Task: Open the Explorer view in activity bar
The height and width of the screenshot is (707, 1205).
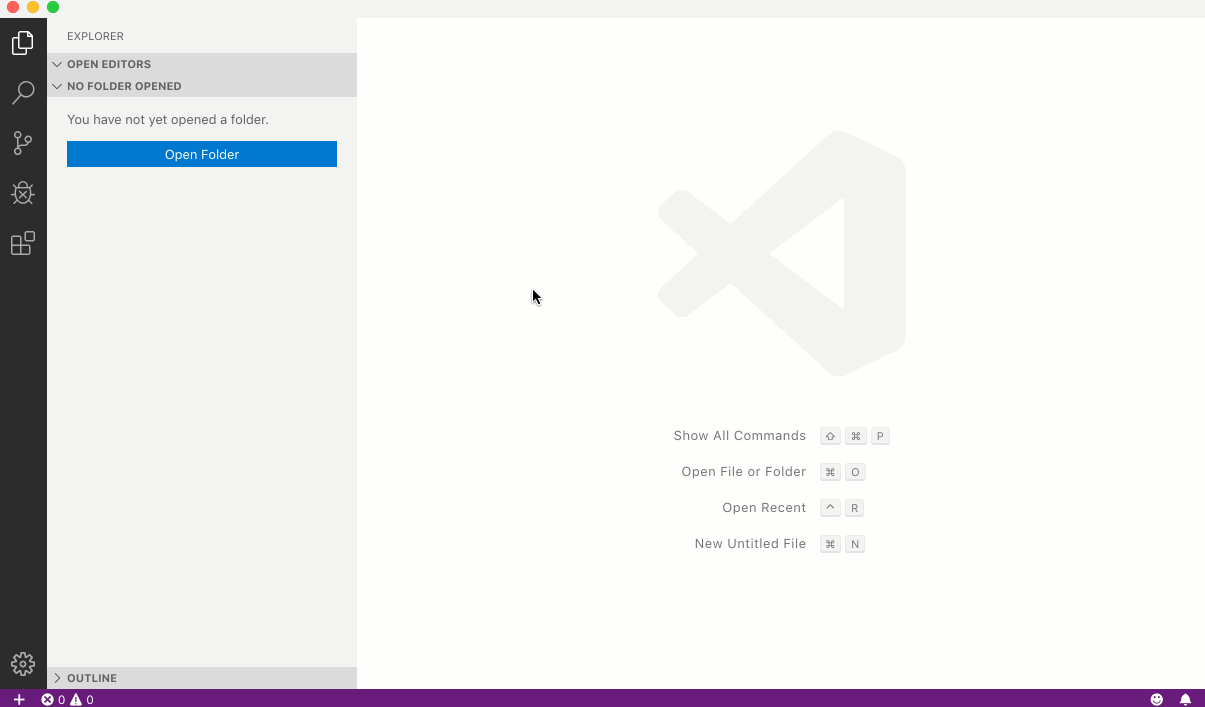Action: pyautogui.click(x=23, y=43)
